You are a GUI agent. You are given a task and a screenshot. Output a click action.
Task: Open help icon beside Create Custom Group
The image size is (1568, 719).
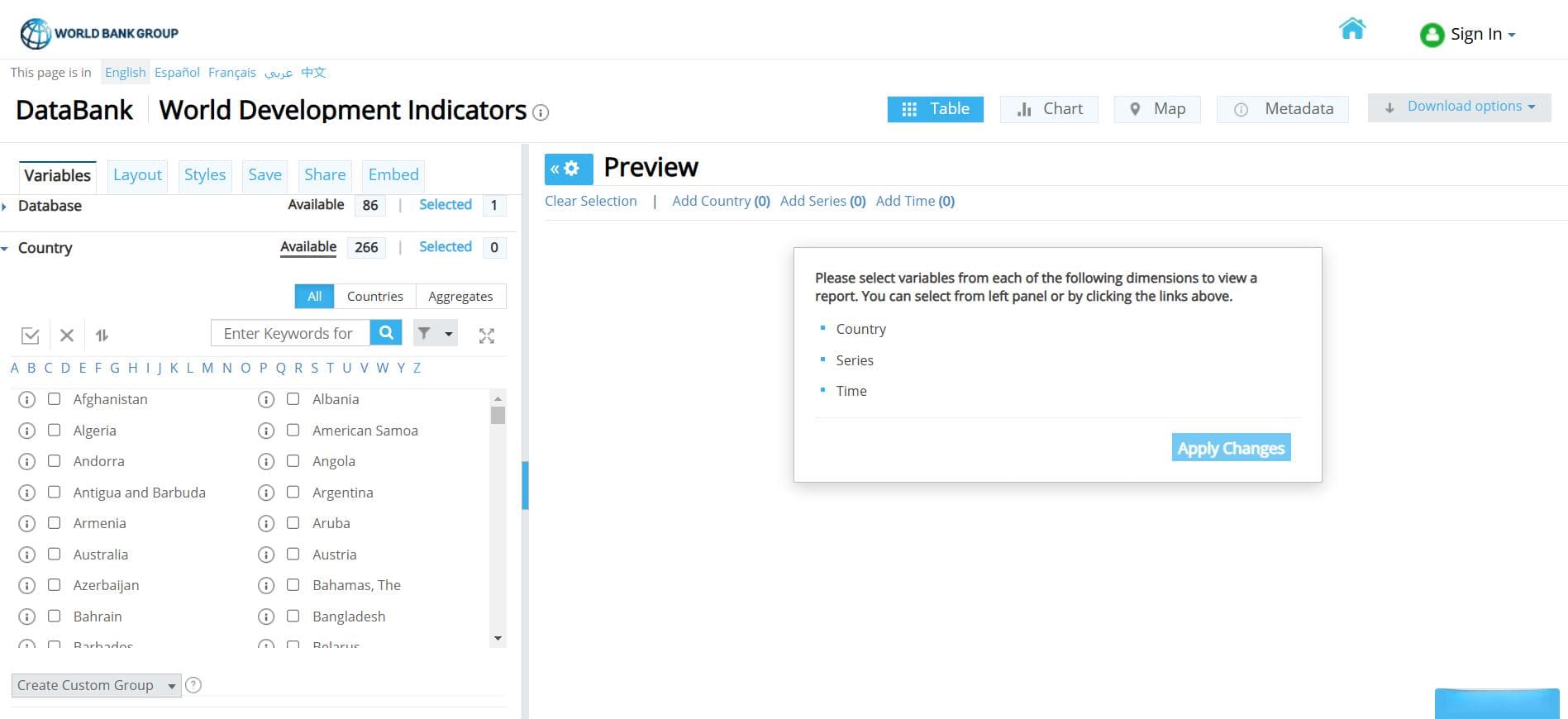[193, 685]
